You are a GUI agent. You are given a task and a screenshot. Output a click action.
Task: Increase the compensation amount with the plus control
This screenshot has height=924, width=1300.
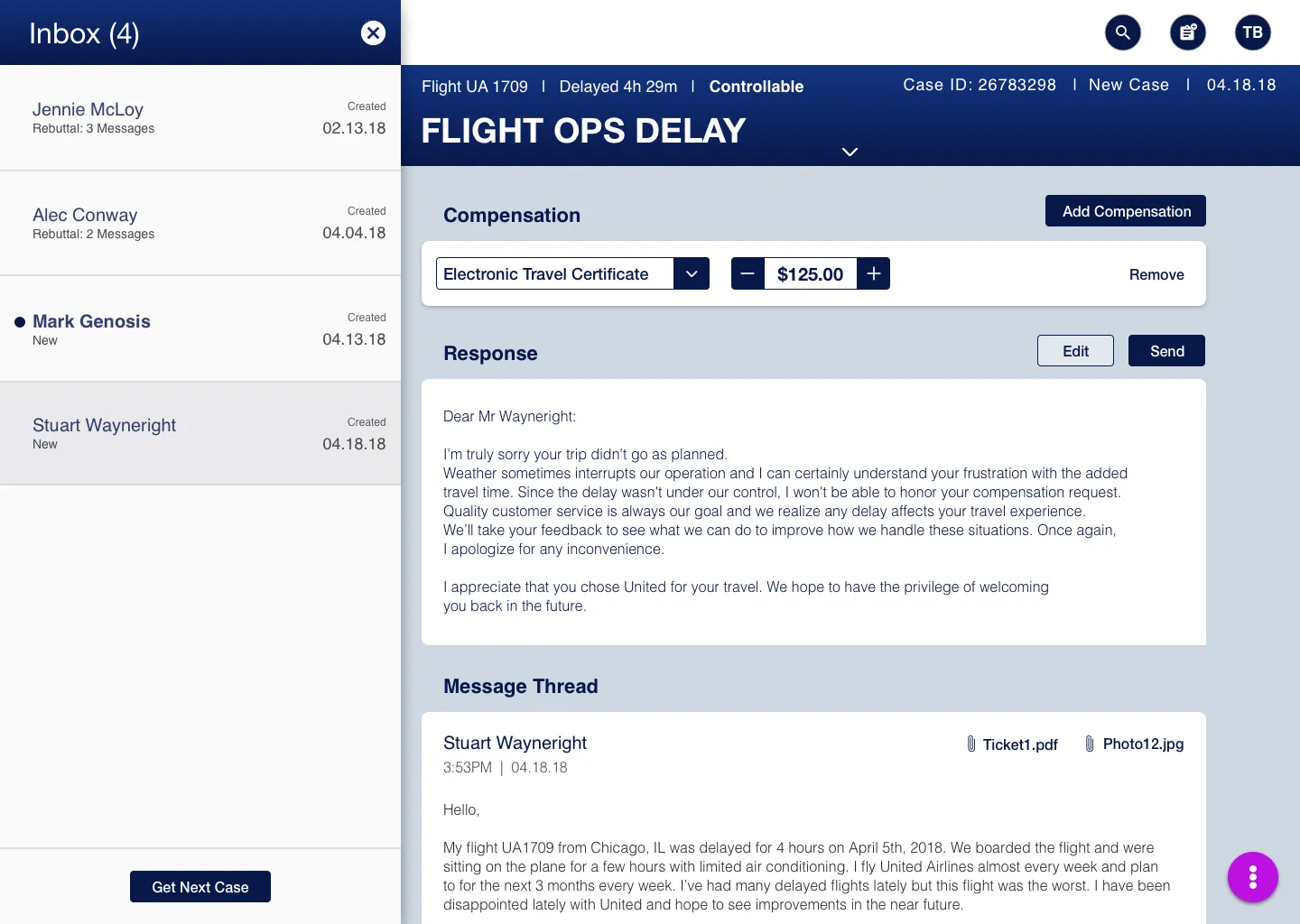click(873, 273)
